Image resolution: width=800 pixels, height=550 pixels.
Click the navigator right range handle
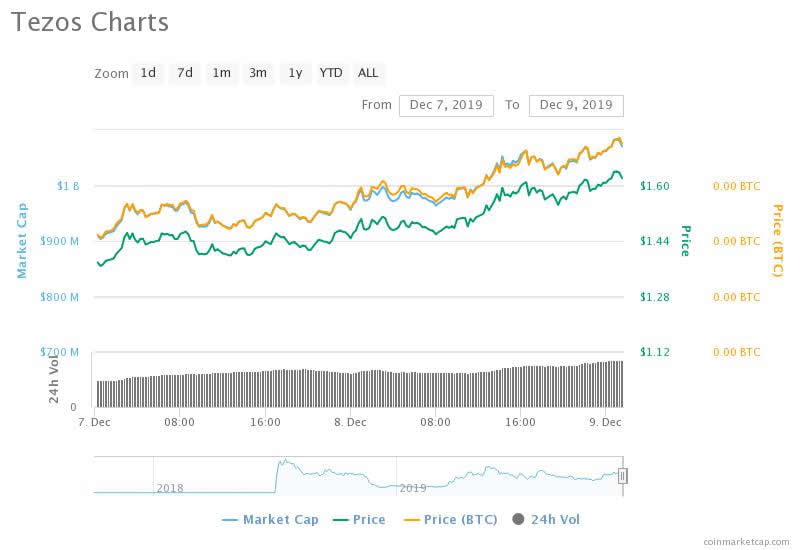(622, 476)
